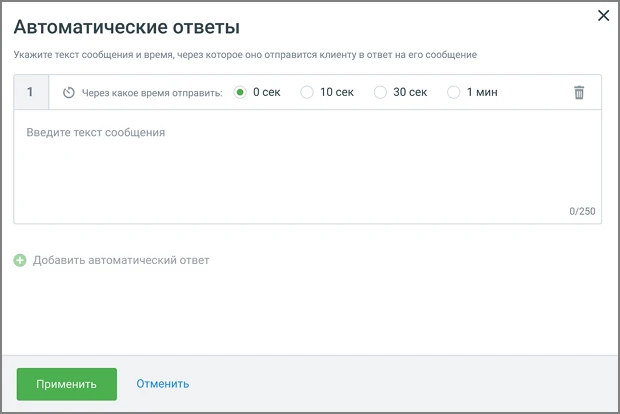This screenshot has height=414, width=620.
Task: Click the '0 сек' label text
Action: coord(267,92)
